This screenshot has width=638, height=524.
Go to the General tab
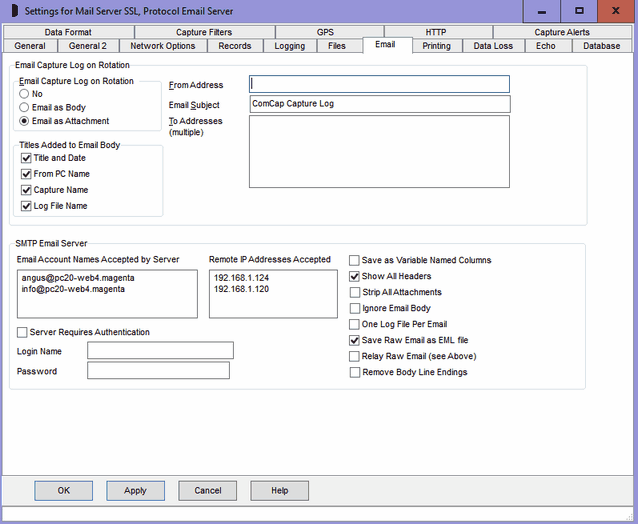[30, 46]
